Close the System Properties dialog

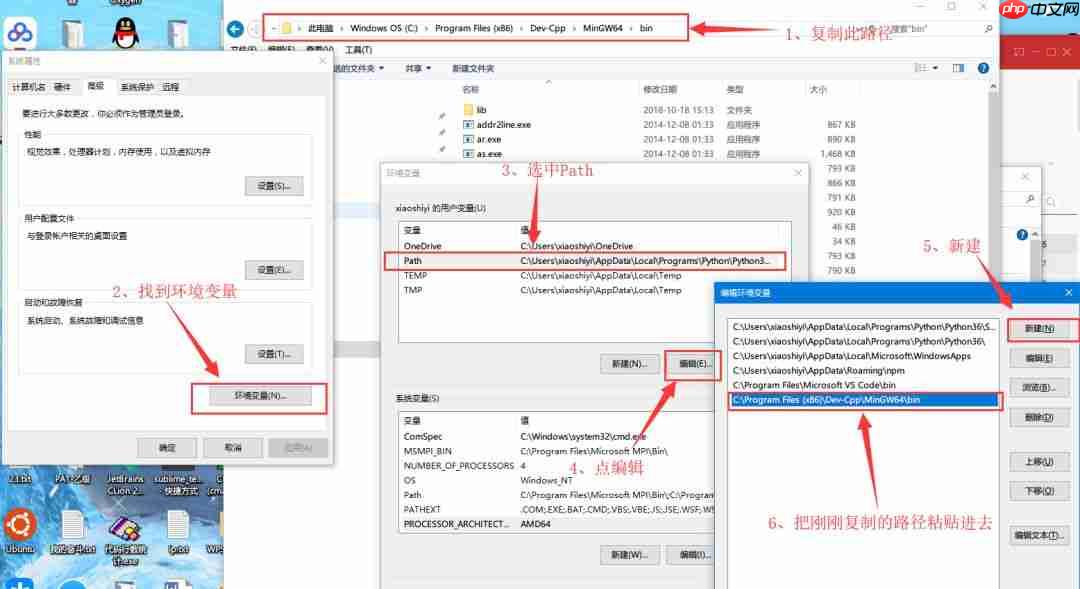point(322,61)
